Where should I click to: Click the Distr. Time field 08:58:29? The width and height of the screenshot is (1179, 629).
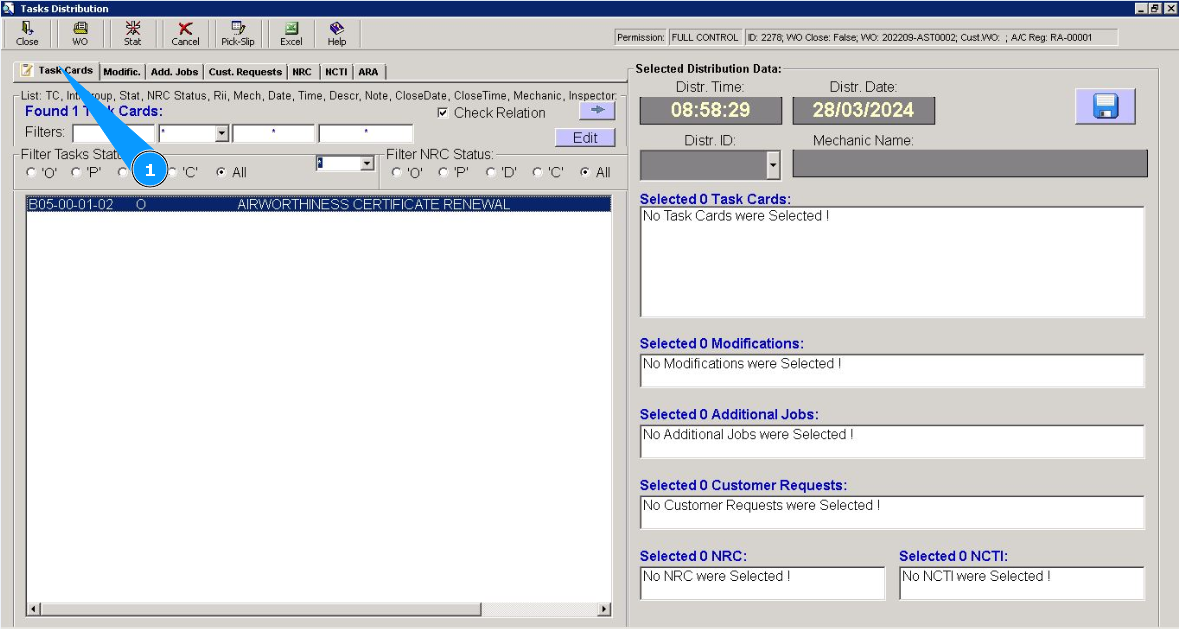click(x=711, y=110)
